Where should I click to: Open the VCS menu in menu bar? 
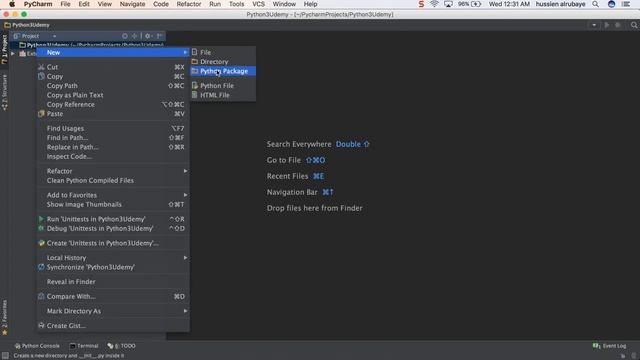point(258,4)
